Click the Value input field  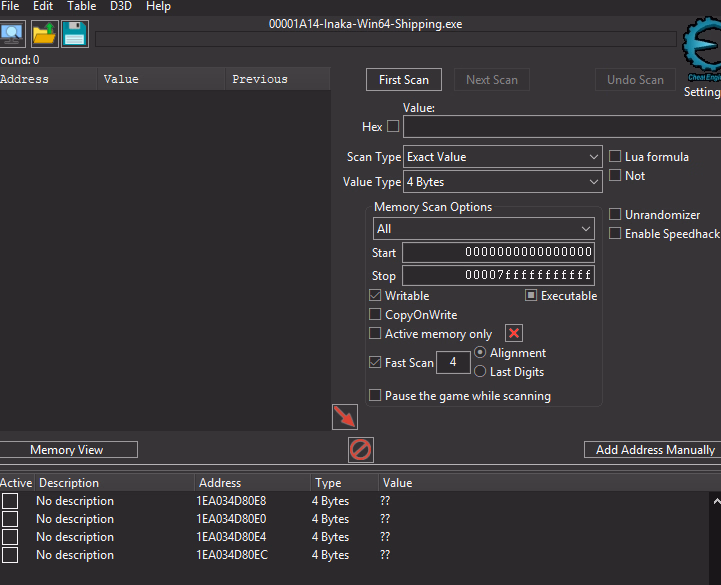[x=560, y=127]
